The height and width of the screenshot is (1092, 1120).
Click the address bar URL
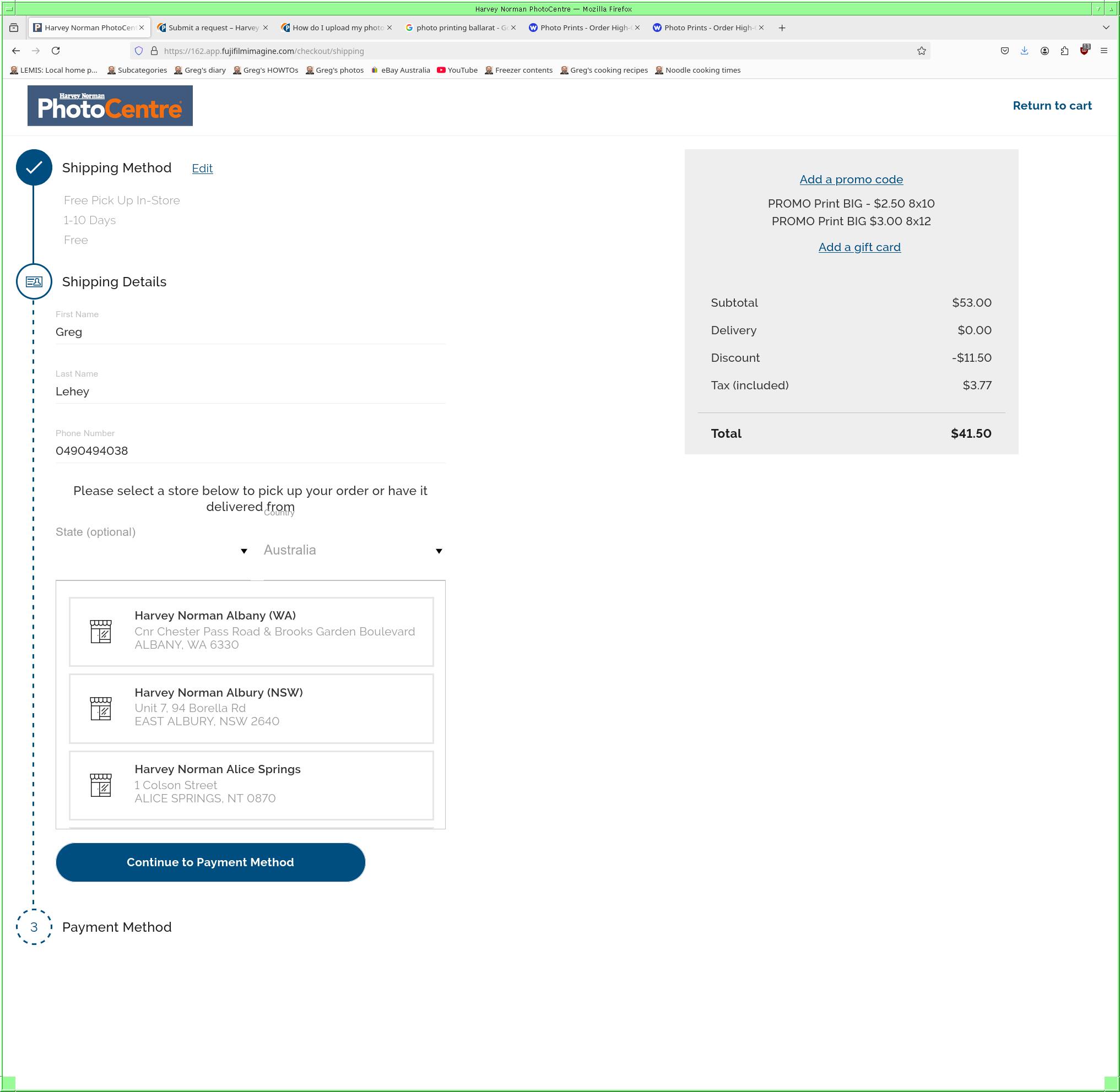tap(264, 51)
